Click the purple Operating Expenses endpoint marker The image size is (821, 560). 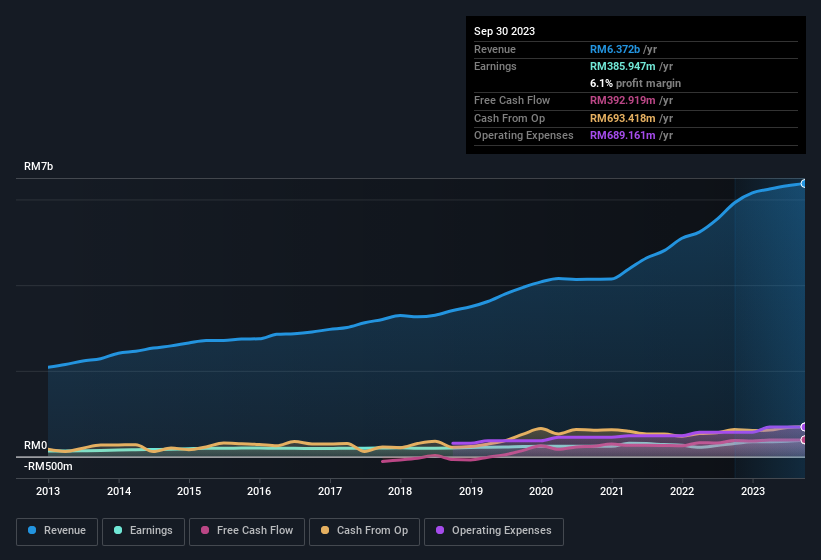804,427
